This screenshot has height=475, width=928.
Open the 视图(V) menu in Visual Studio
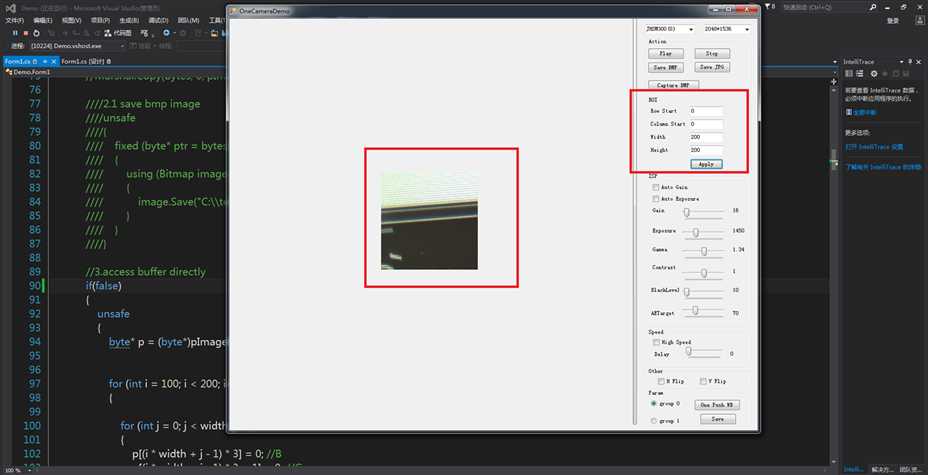coord(72,21)
